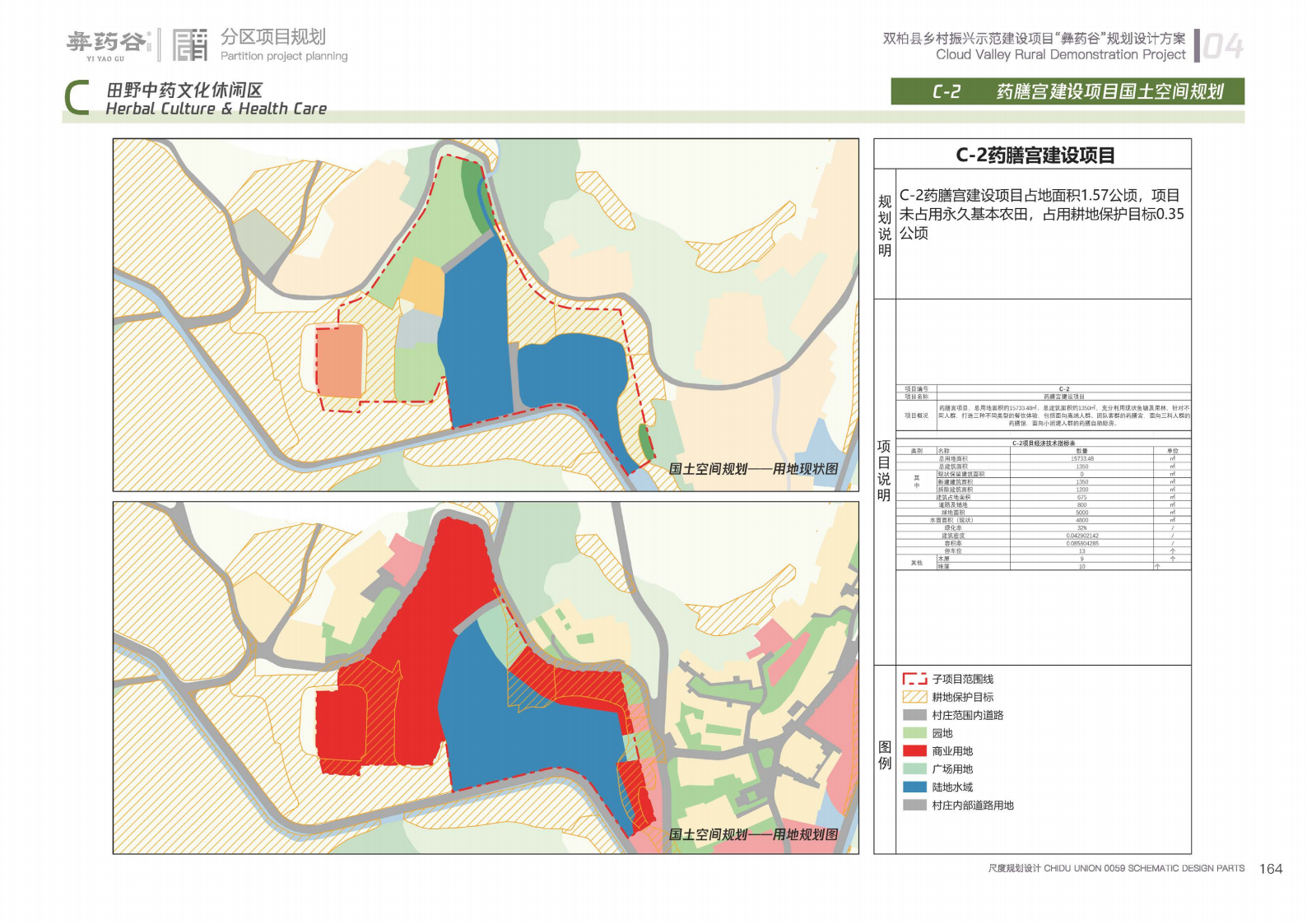Screen dimensions: 1307x924
Task: Click the green C-2 药膳宫建设项目国土空间规划 banner
Action: [1067, 91]
